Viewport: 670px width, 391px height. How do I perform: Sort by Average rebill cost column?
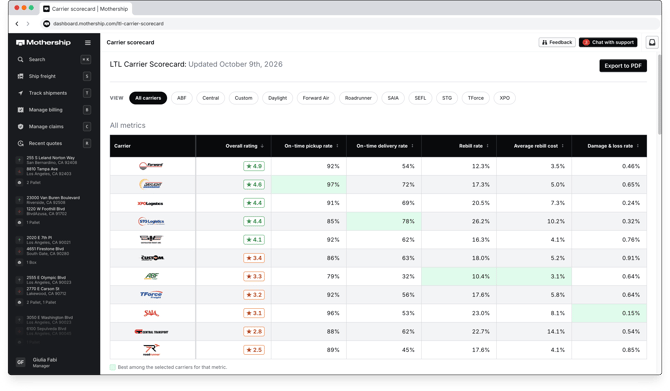click(x=538, y=146)
